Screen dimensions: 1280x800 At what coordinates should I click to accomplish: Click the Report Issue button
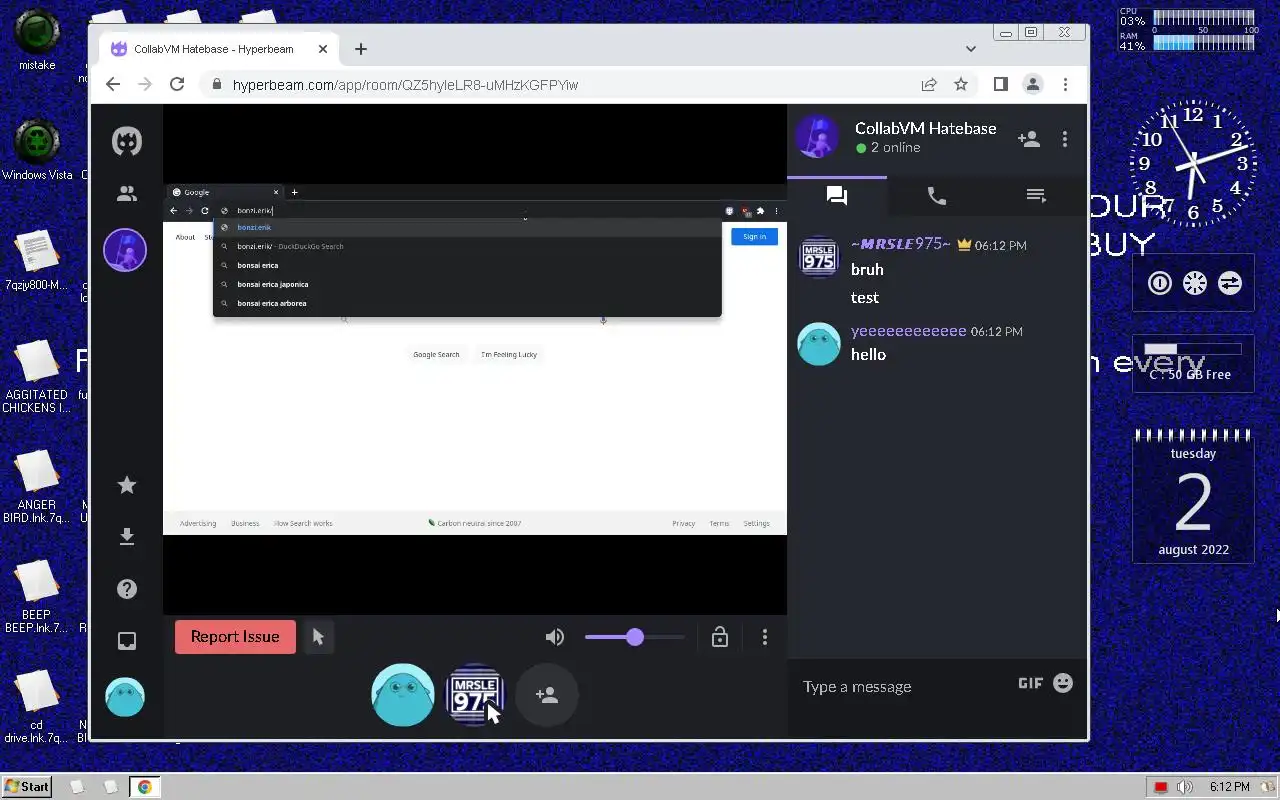pos(235,637)
